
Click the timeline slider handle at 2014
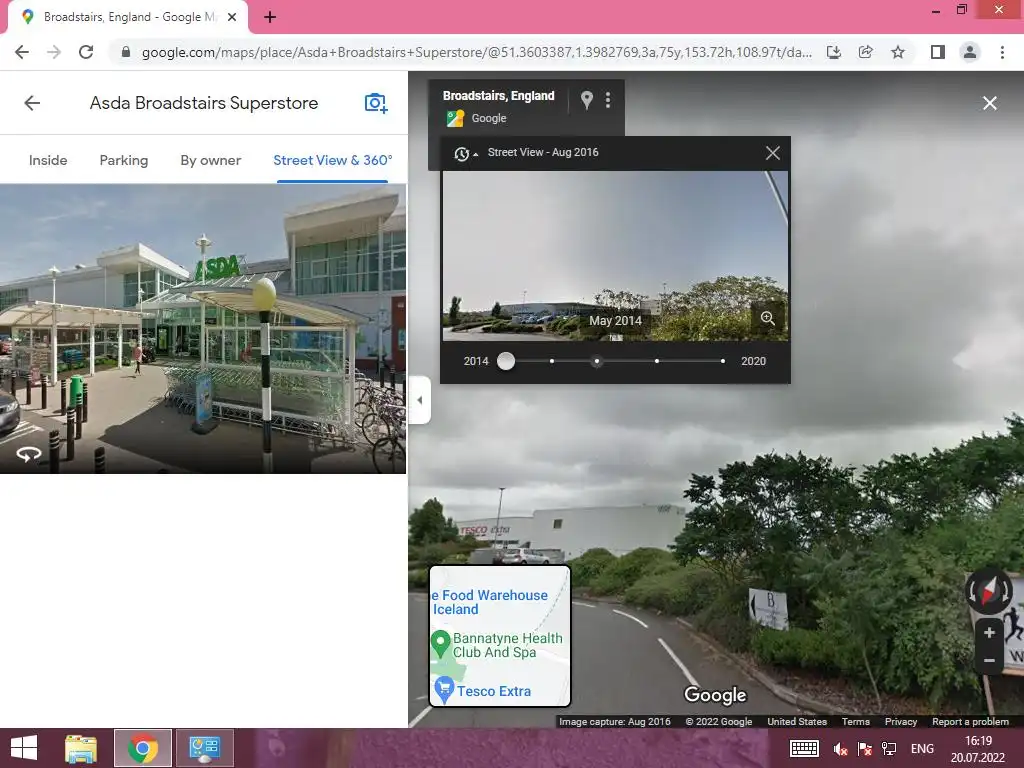pyautogui.click(x=505, y=361)
